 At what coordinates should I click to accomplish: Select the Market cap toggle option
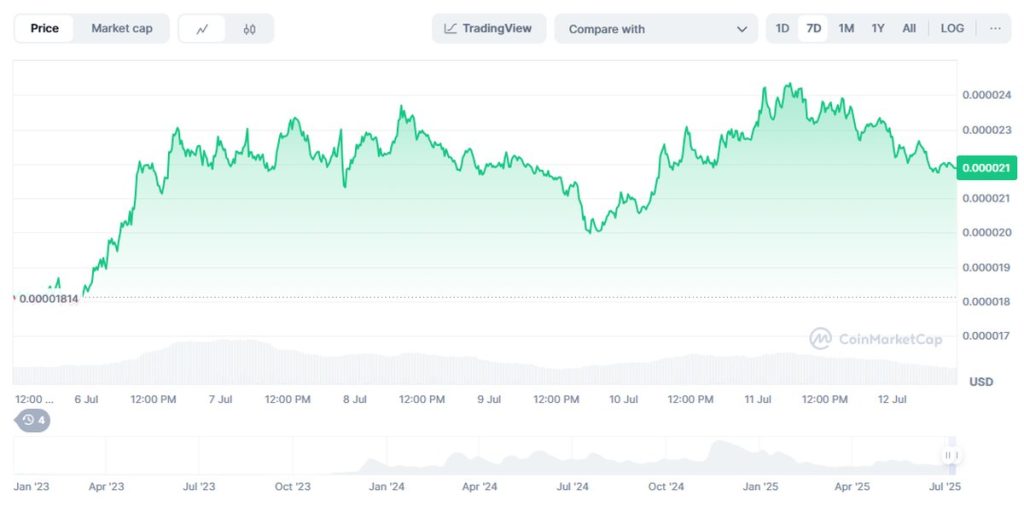click(122, 29)
